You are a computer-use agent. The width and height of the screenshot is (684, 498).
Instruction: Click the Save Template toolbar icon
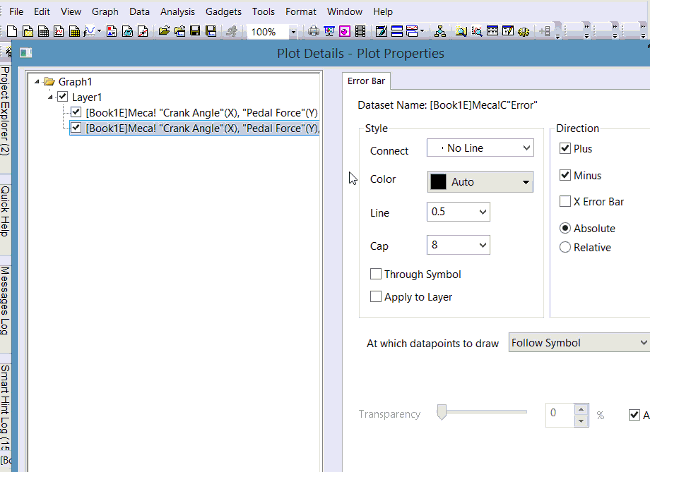[211, 31]
